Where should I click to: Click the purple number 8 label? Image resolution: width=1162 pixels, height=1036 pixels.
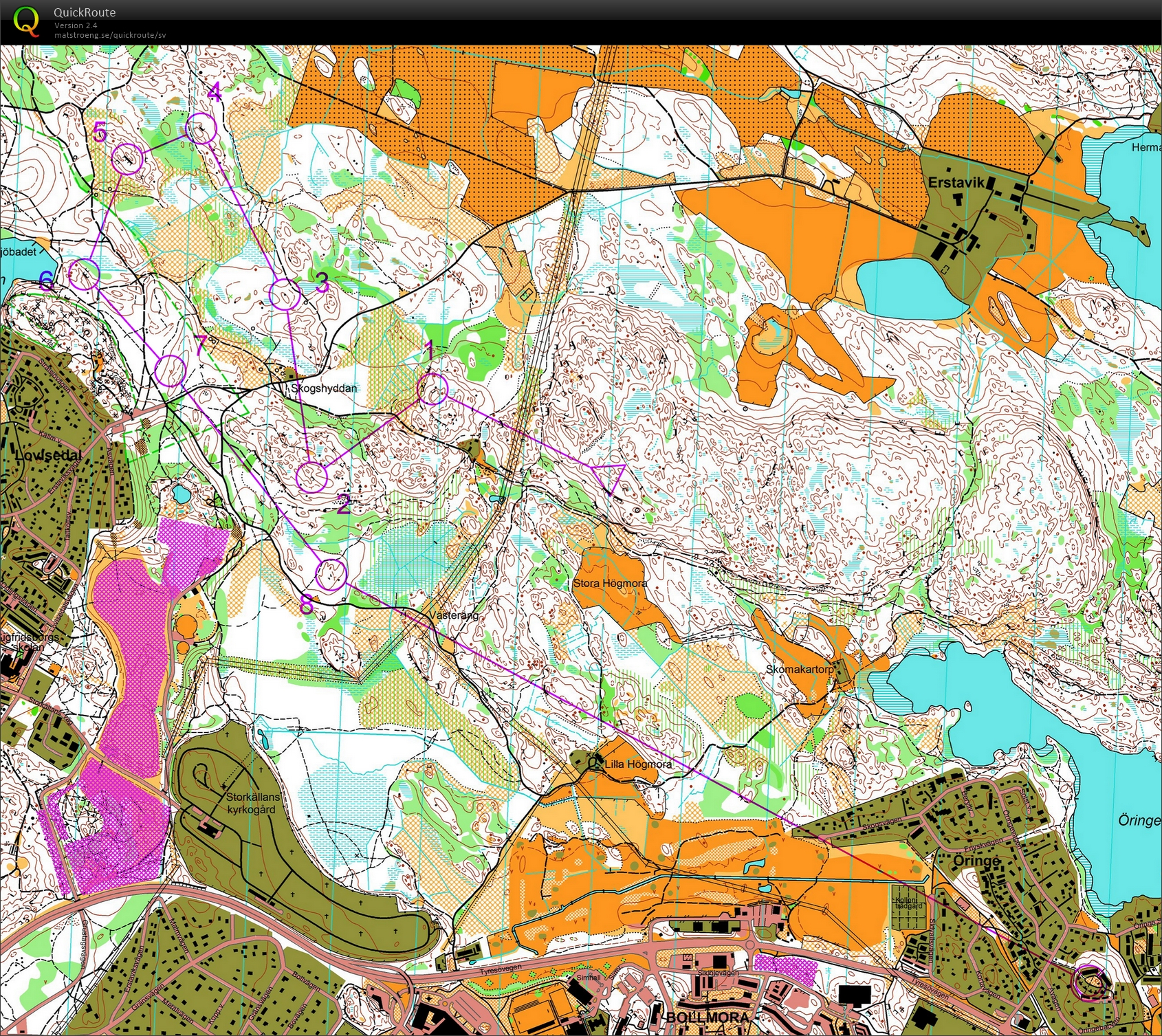[x=306, y=605]
